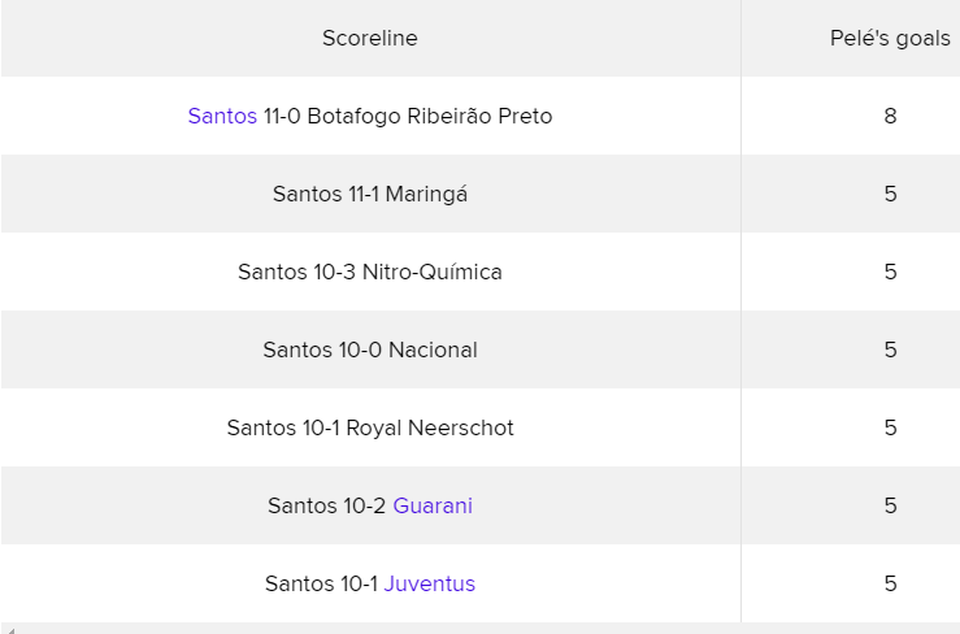Click the Santos 10-1 Royal Neerschot scoreline

pyautogui.click(x=370, y=427)
